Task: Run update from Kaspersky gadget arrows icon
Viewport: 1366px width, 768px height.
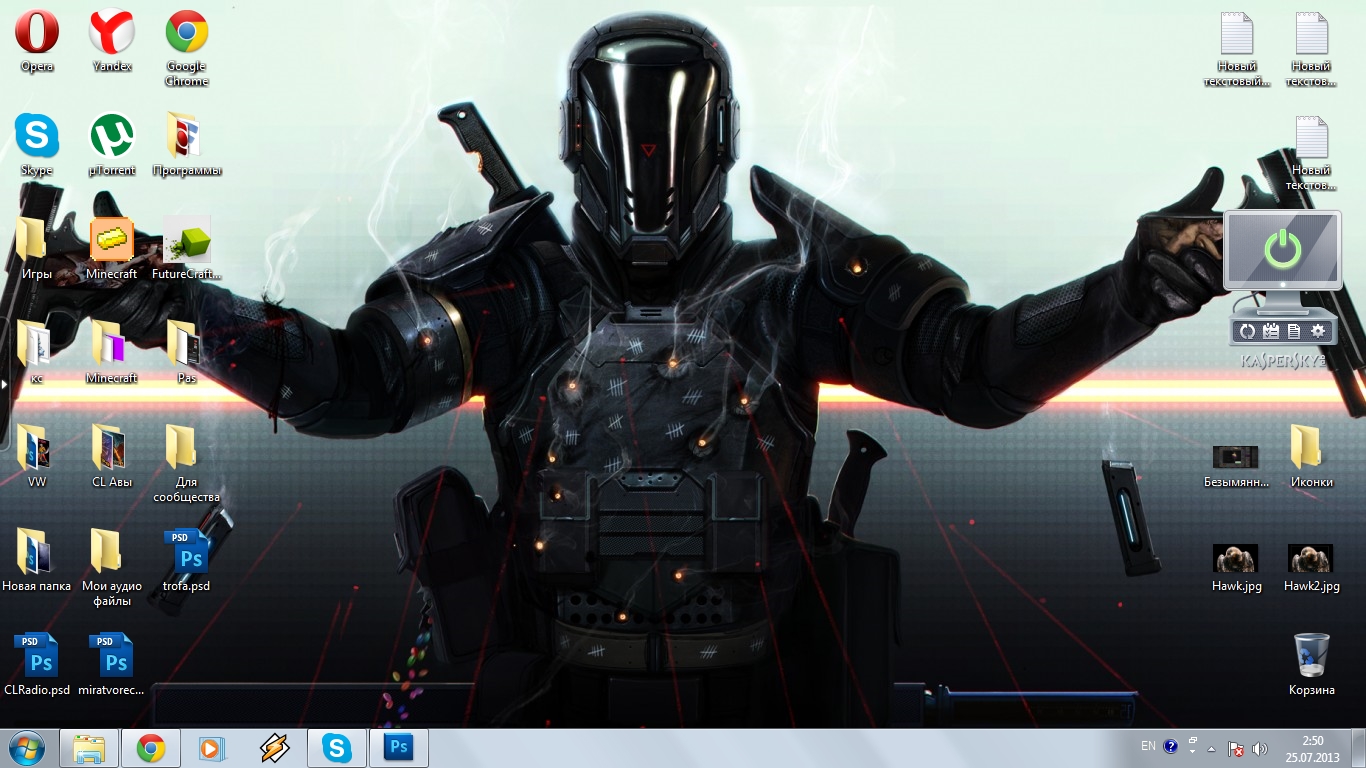Action: pyautogui.click(x=1247, y=331)
